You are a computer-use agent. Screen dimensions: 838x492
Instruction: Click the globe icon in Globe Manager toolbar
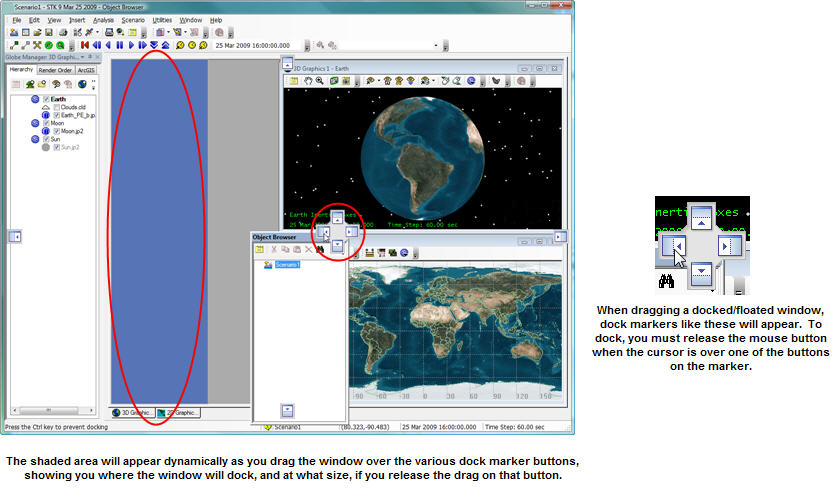(82, 84)
